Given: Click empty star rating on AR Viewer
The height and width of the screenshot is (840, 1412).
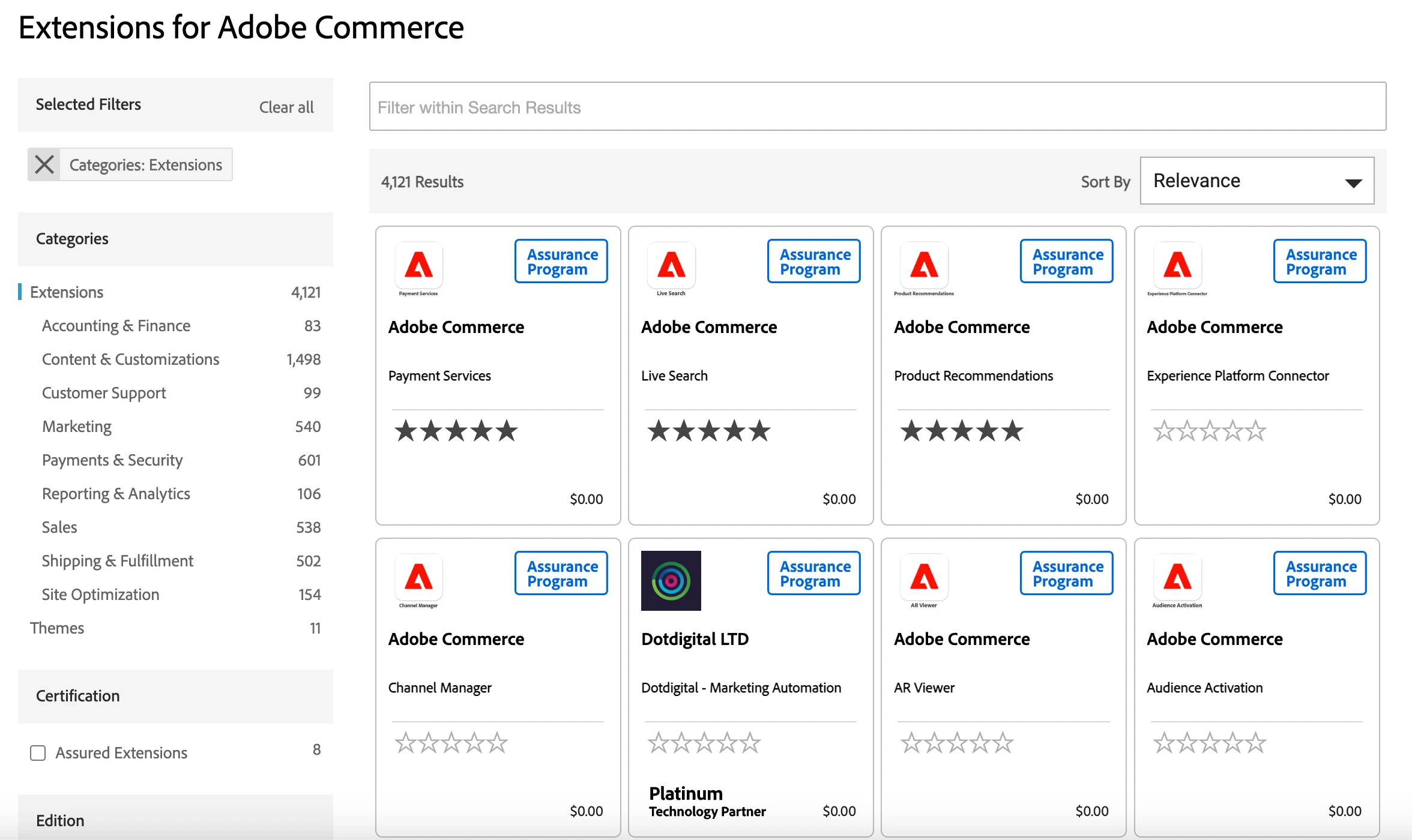Looking at the screenshot, I should [957, 743].
